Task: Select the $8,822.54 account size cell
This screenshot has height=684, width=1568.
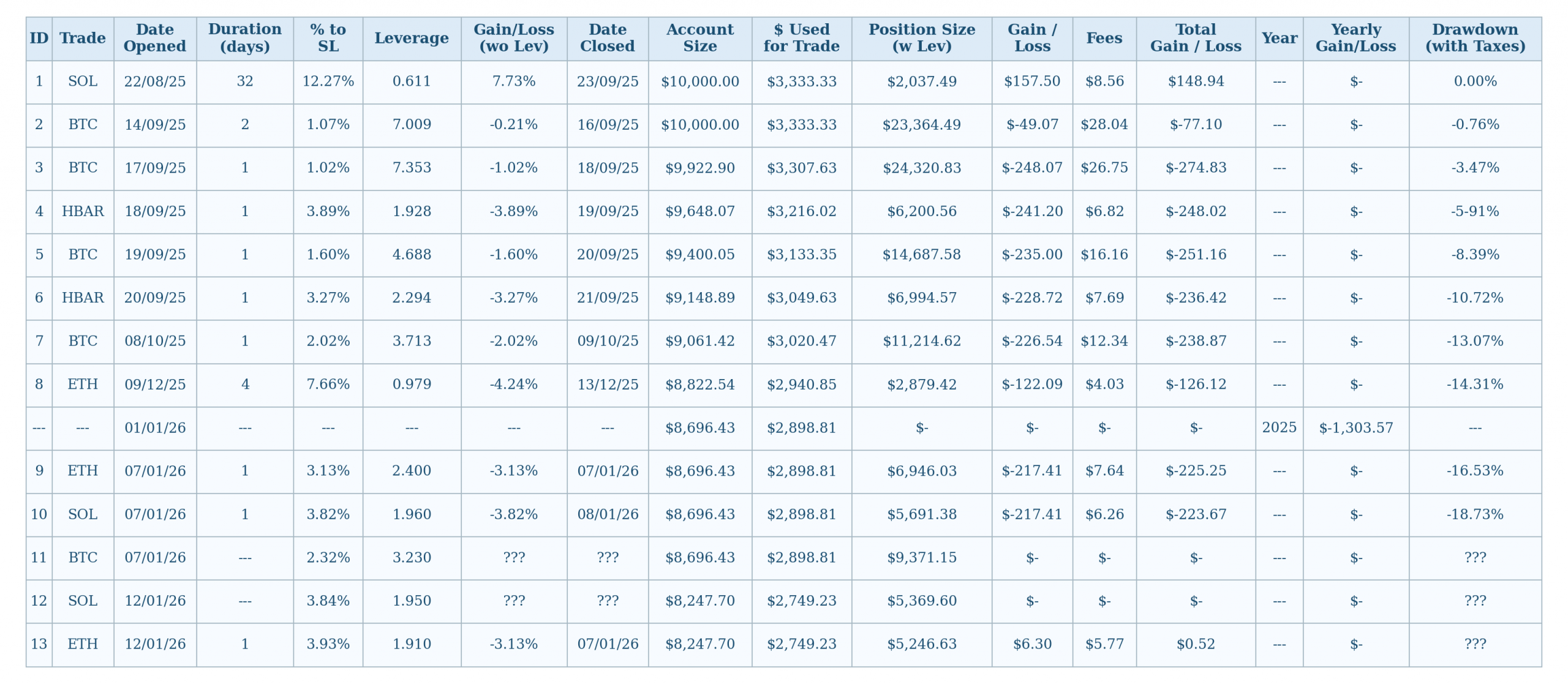Action: point(699,385)
